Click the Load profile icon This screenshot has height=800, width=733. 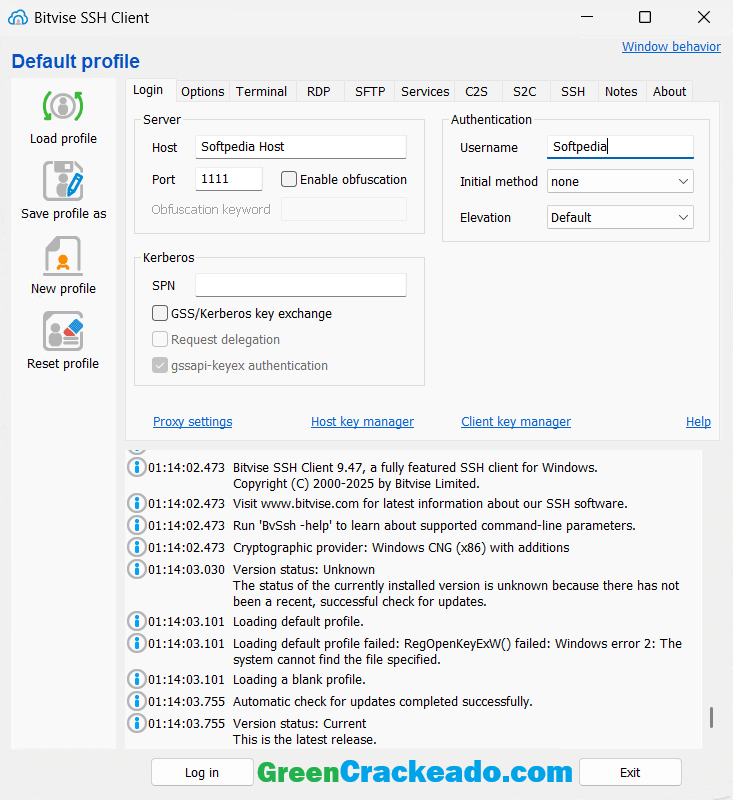63,106
